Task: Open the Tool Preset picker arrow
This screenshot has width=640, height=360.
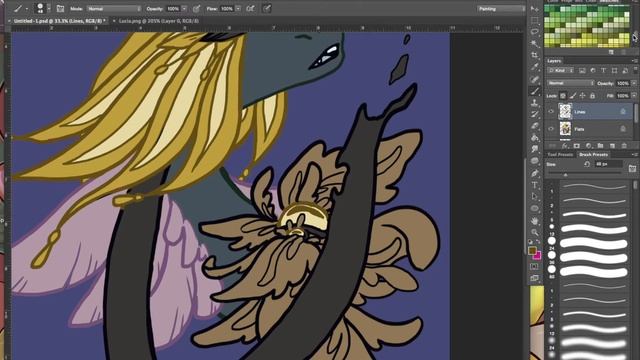Action: [27, 9]
